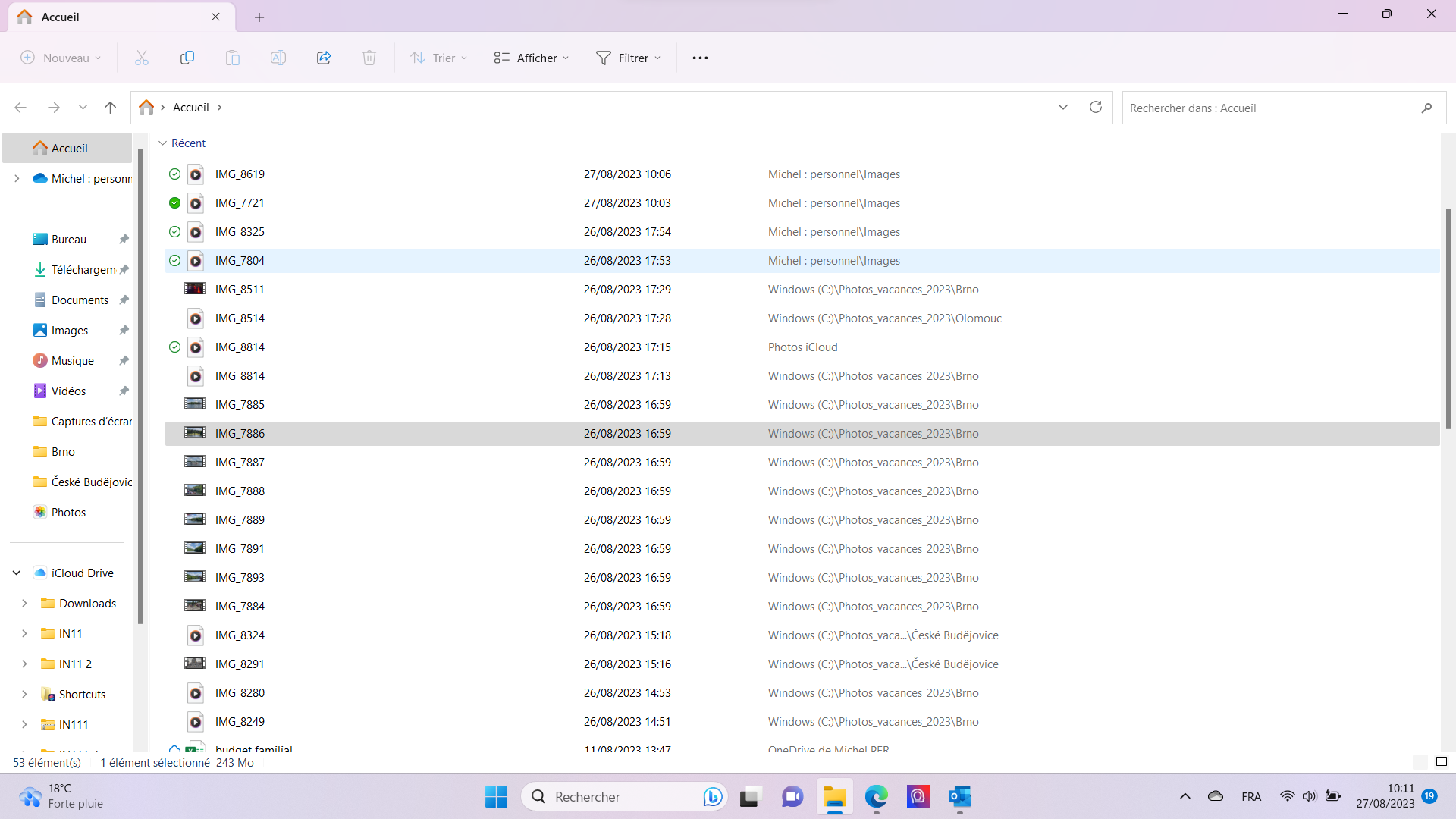Open the Filtrer dropdown menu
The height and width of the screenshot is (819, 1456).
[x=628, y=58]
